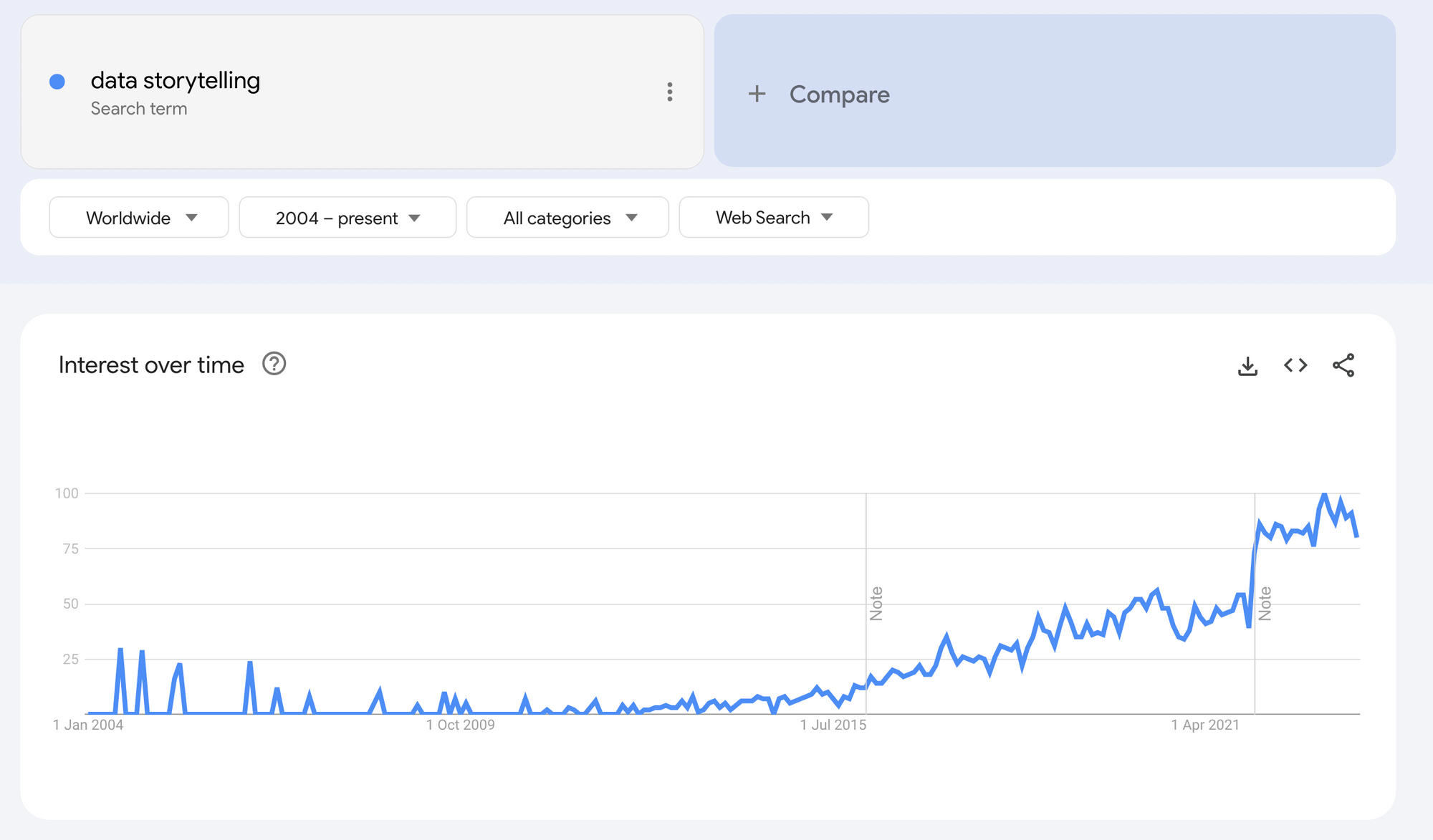
Task: Click the Note marker near Jul 2015
Action: [x=876, y=603]
